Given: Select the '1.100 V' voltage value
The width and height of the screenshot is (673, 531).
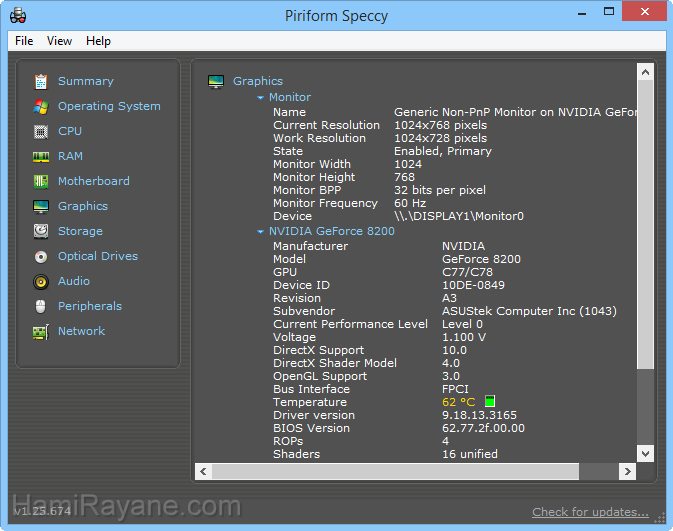Looking at the screenshot, I should coord(464,337).
